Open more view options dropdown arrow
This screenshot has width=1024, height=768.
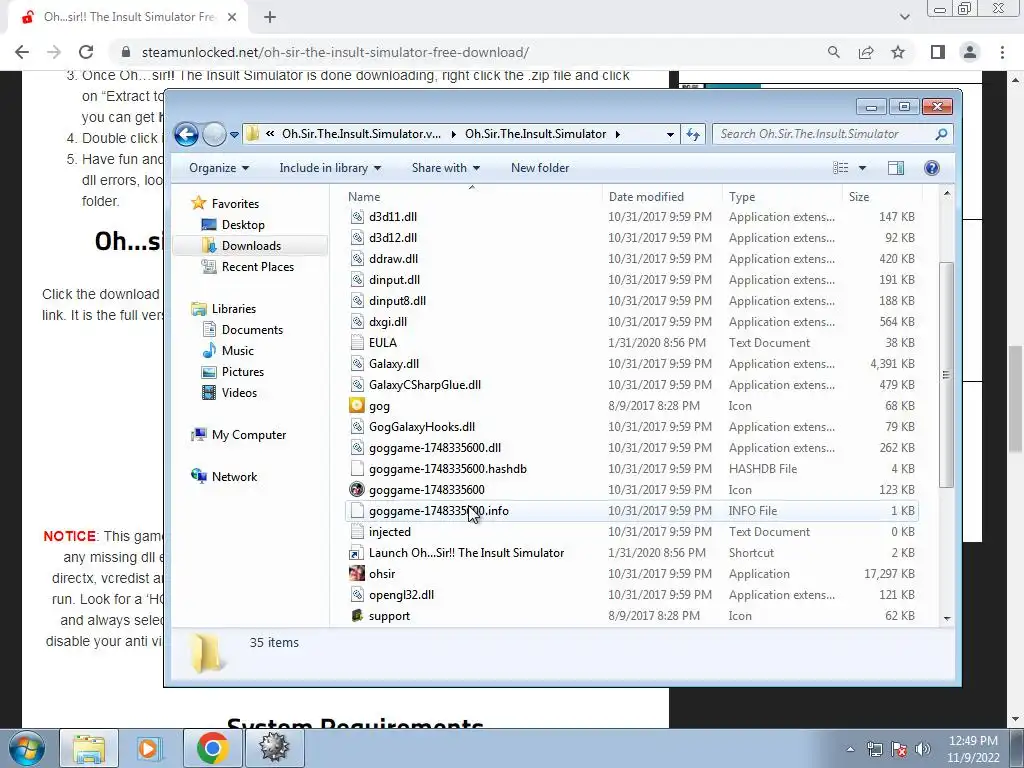coord(862,168)
